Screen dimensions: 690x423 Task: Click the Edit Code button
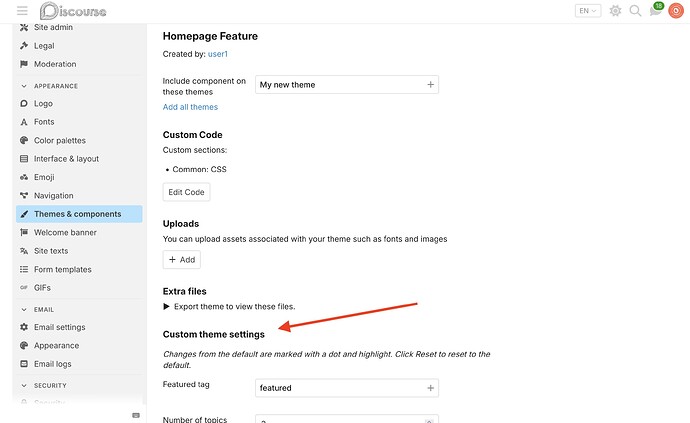pyautogui.click(x=186, y=192)
